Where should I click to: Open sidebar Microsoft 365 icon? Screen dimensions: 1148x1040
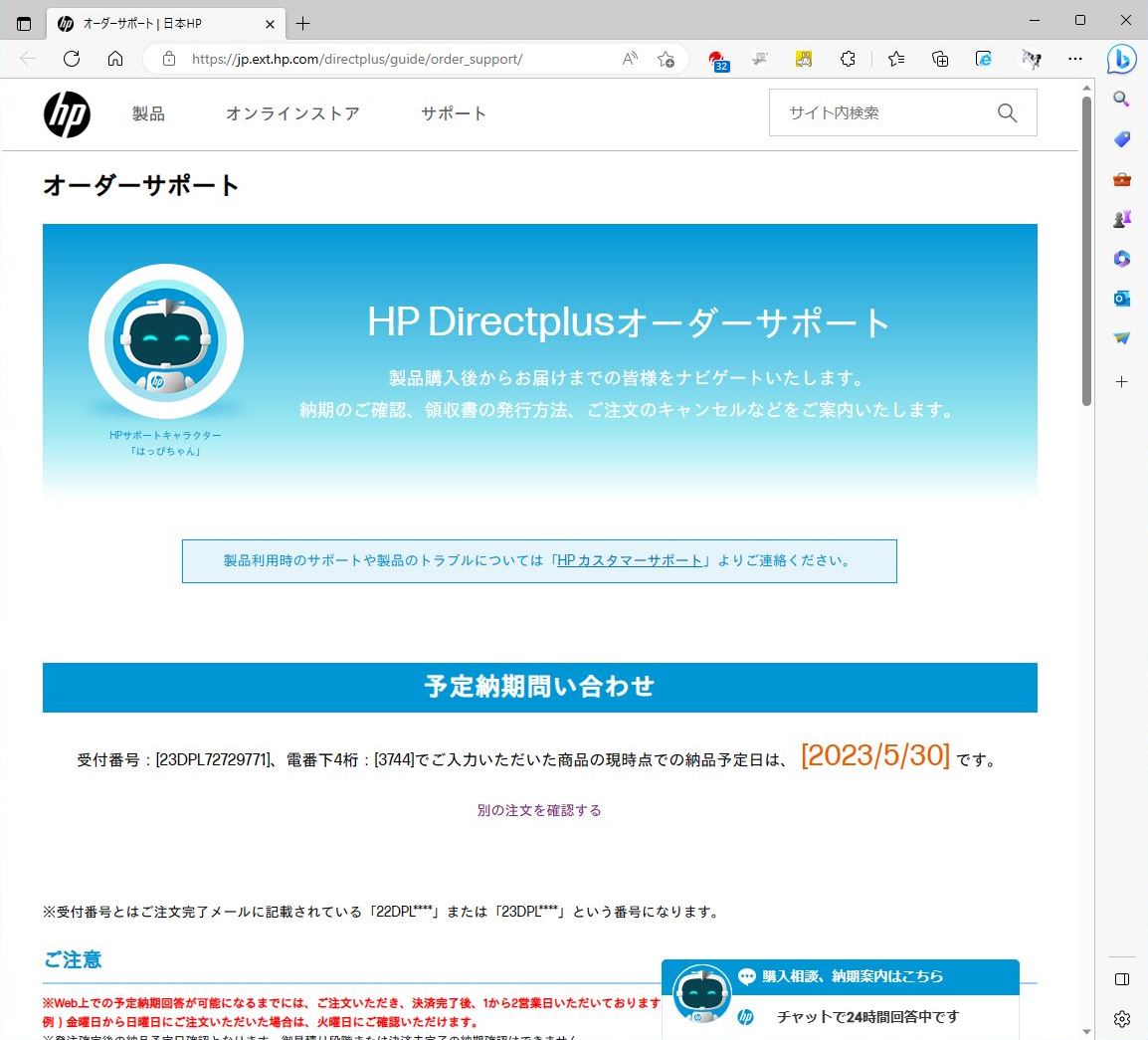pyautogui.click(x=1122, y=258)
